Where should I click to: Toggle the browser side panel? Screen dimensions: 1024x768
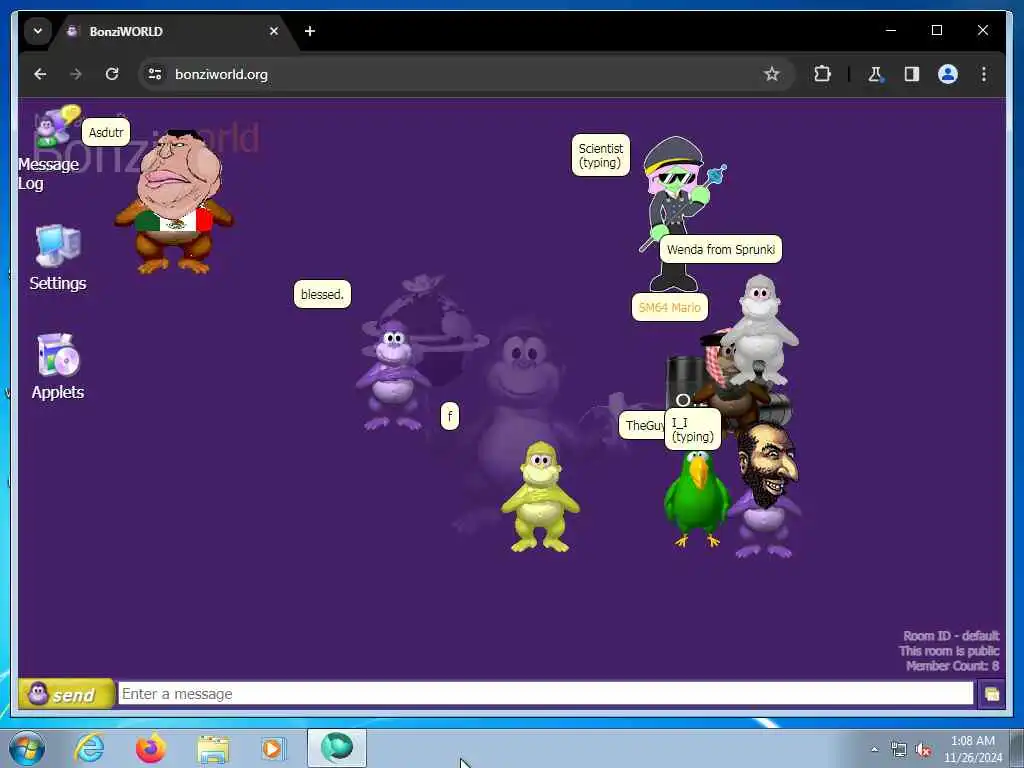pos(912,74)
